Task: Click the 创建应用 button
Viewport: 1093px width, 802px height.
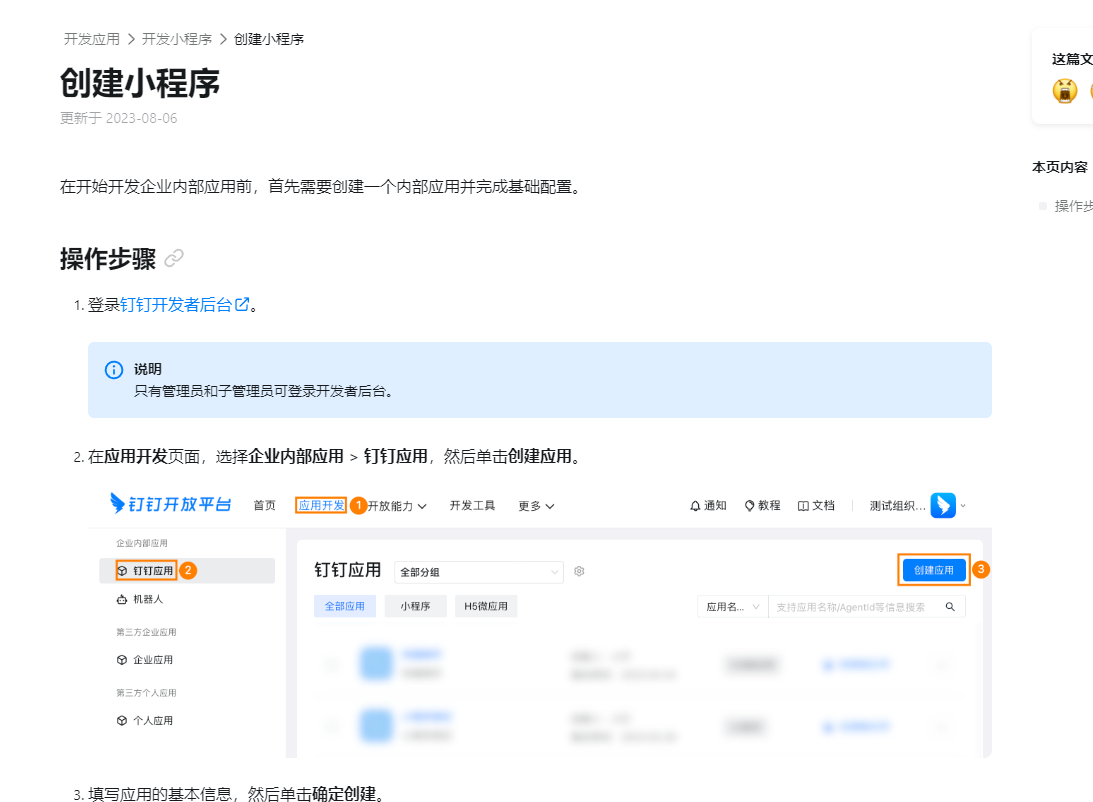Action: (934, 570)
